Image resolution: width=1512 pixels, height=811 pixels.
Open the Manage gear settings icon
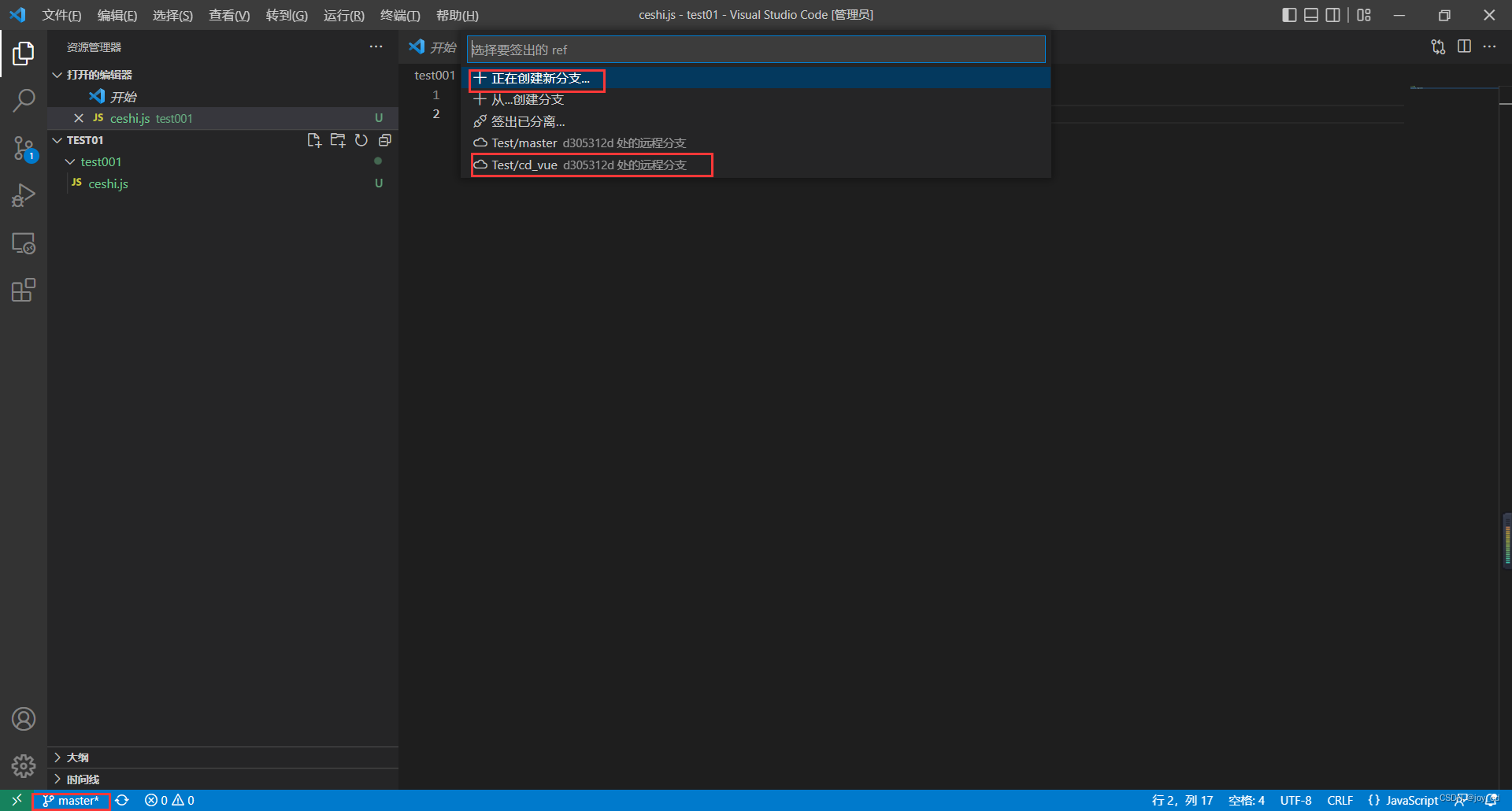coord(24,766)
